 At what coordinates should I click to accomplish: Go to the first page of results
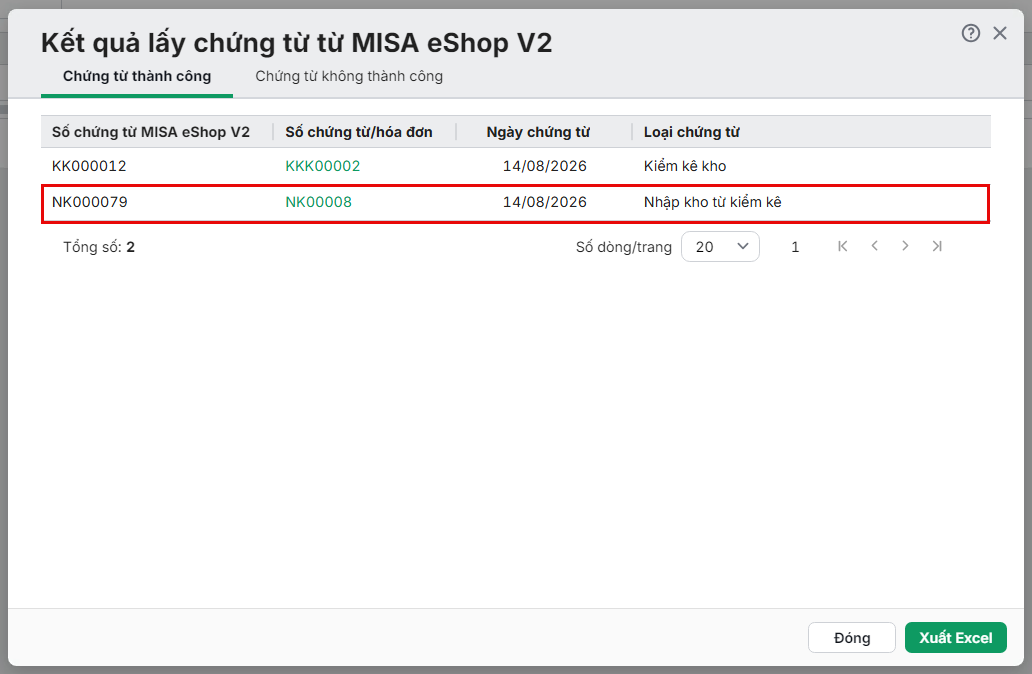[842, 246]
